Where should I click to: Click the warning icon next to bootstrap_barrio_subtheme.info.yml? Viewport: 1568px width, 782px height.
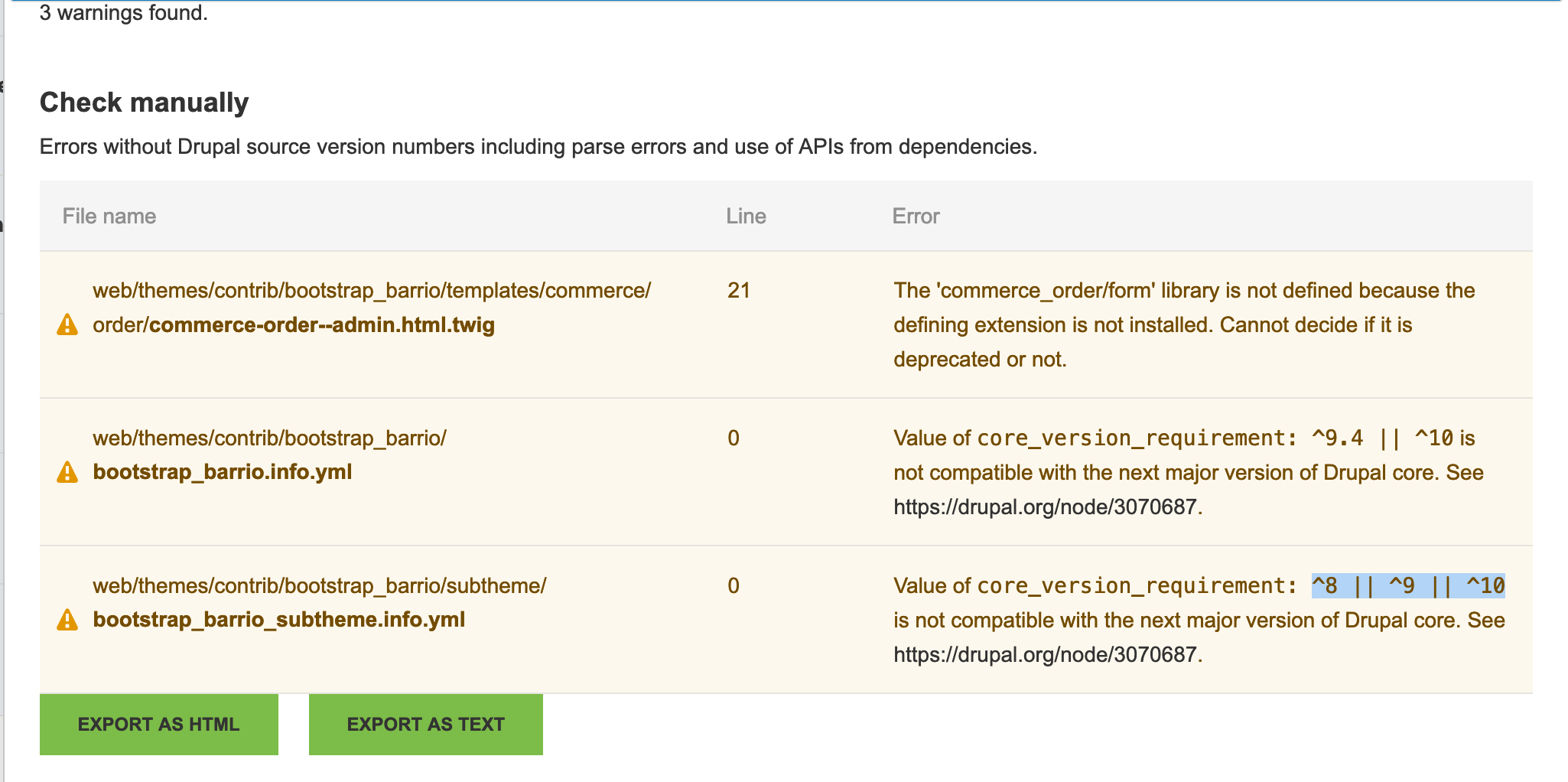66,620
